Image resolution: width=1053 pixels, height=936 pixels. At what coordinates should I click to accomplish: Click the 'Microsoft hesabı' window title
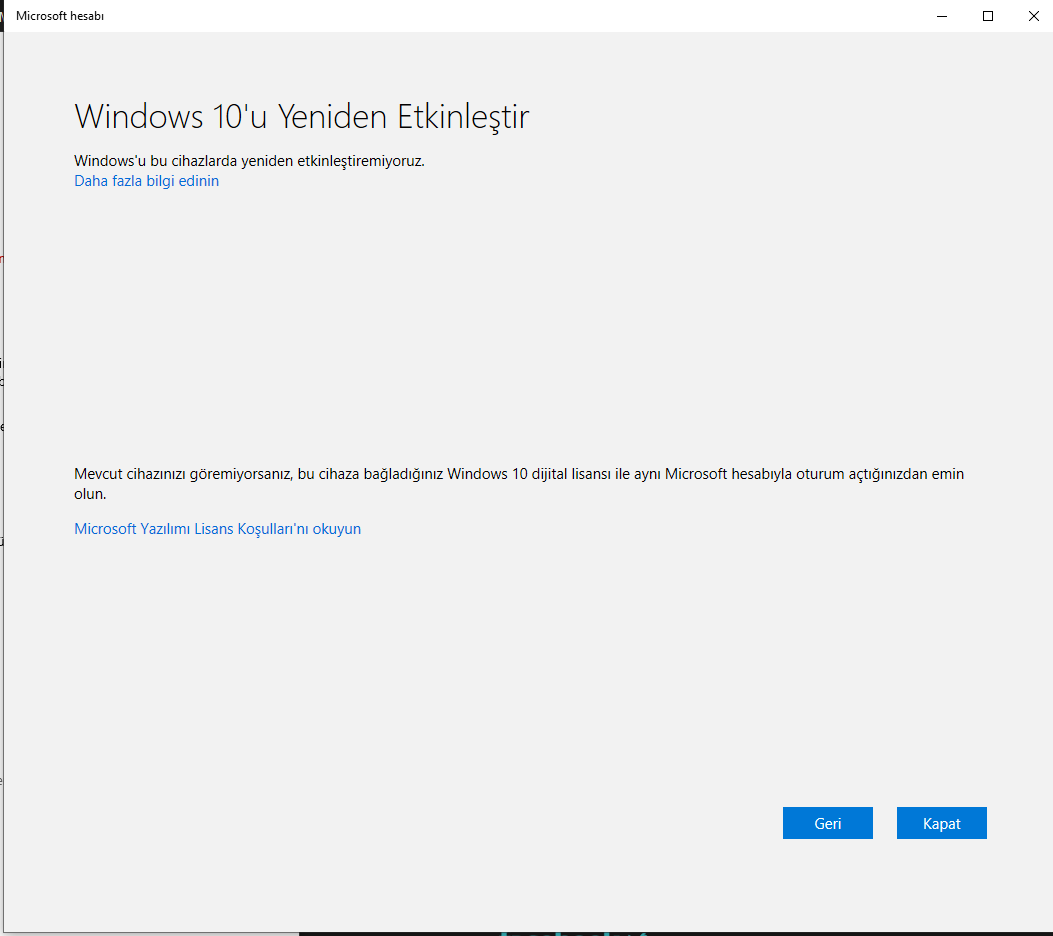tap(60, 15)
